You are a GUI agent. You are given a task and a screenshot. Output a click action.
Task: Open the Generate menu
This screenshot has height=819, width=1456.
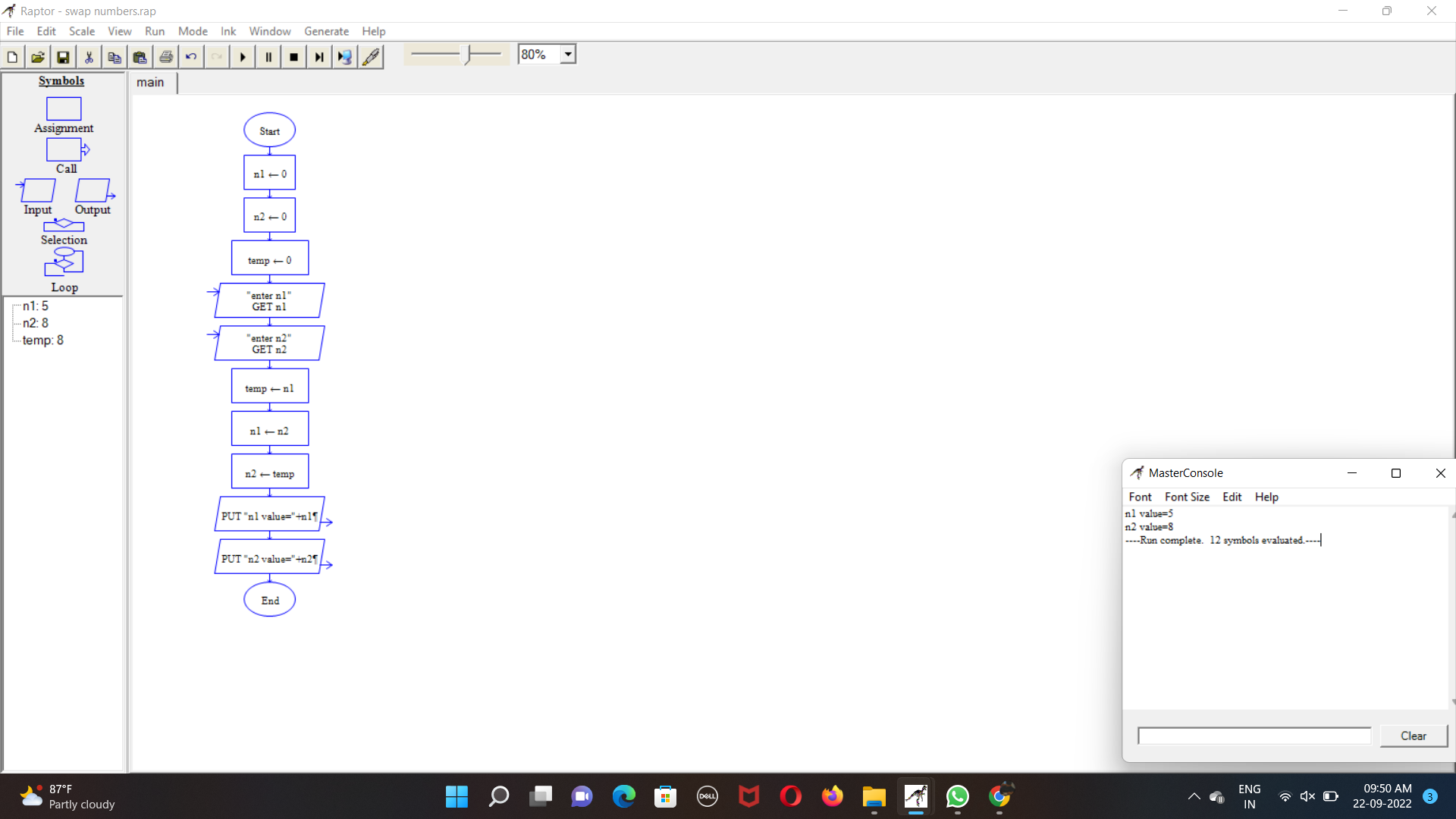[326, 31]
